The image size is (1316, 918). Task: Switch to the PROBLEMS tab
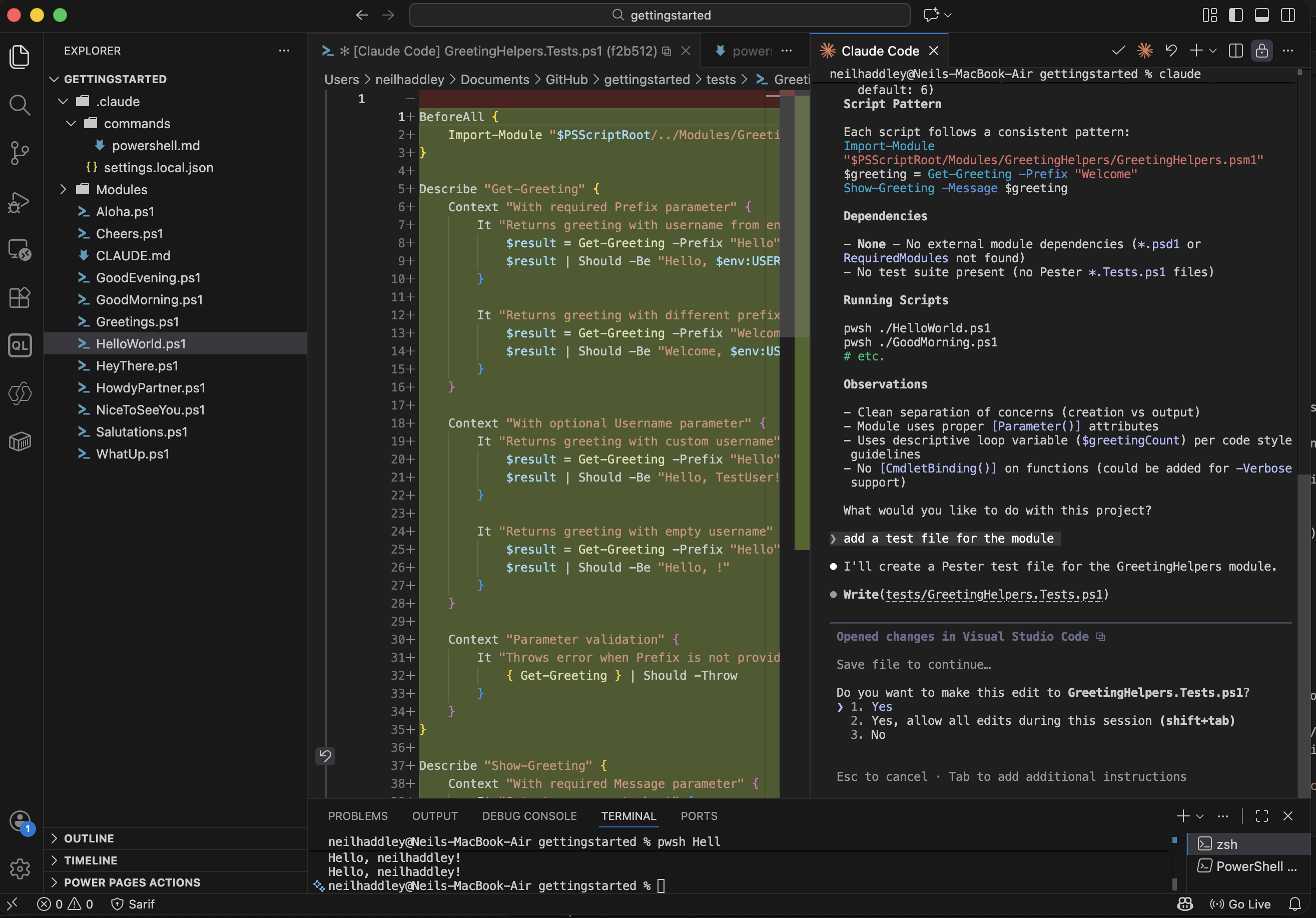tap(358, 816)
